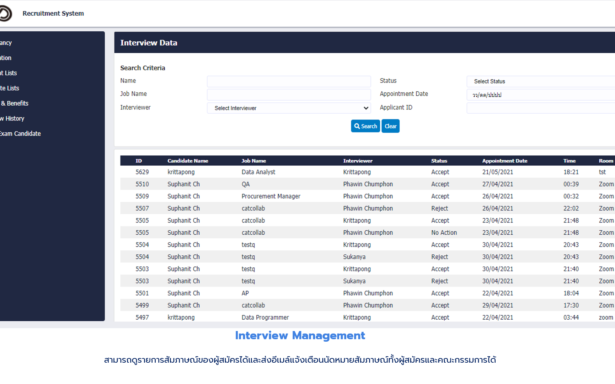
Task: Click the AP job name cell
Action: click(x=245, y=293)
